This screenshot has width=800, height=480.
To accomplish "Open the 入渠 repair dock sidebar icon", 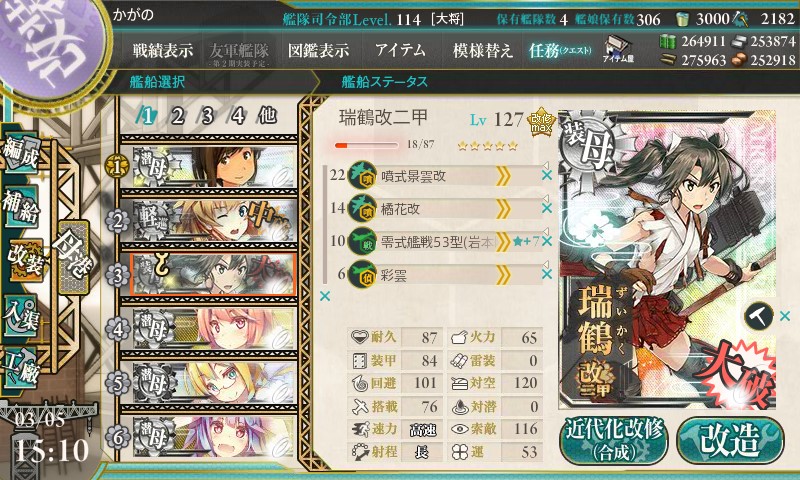I will pos(21,316).
